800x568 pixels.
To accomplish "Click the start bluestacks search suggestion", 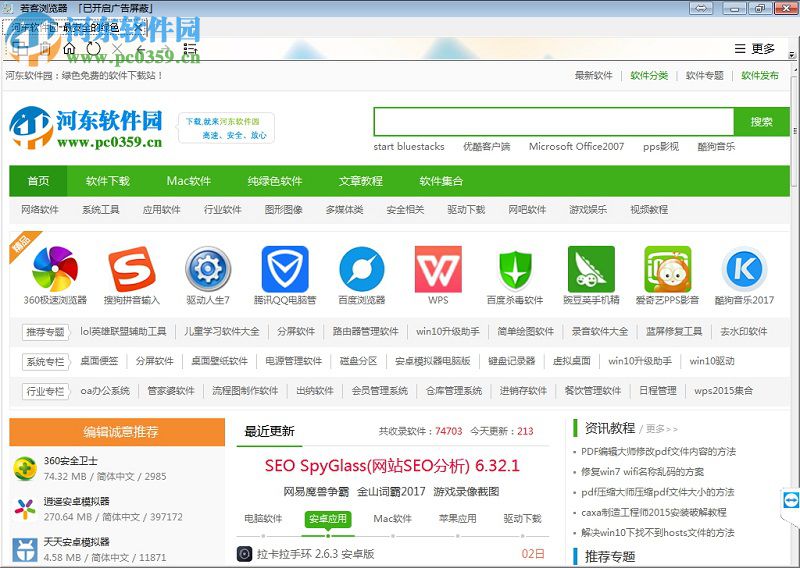I will pos(409,146).
